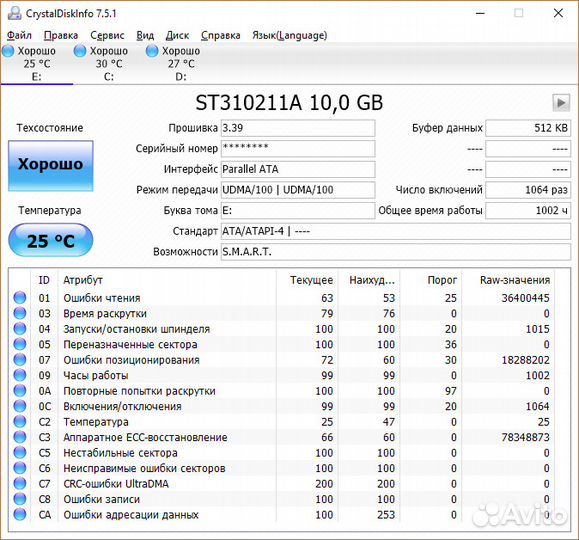Select the D: disk tab at 27 °C
The height and width of the screenshot is (540, 579).
[x=181, y=64]
